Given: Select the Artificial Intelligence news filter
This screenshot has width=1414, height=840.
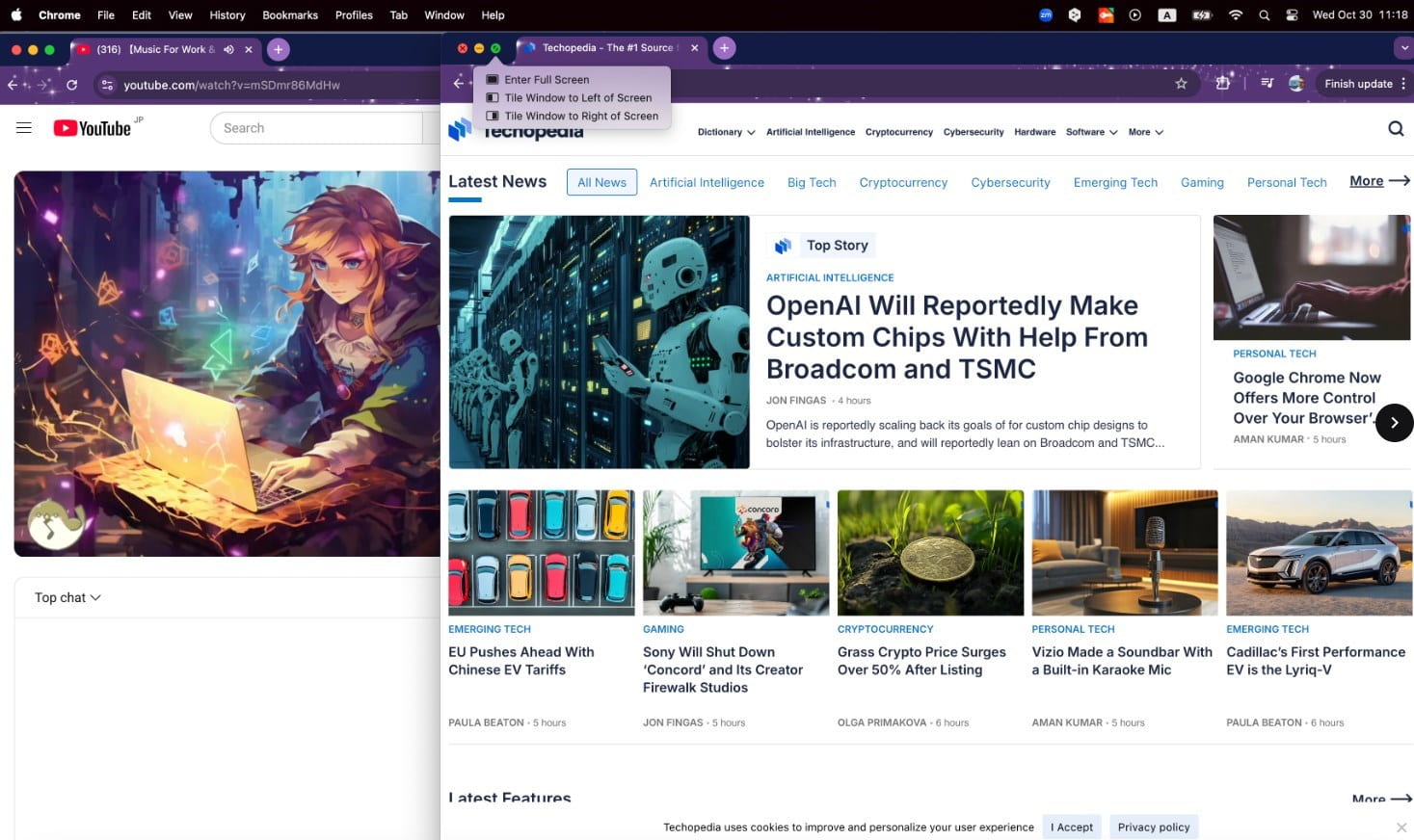Looking at the screenshot, I should tap(707, 182).
